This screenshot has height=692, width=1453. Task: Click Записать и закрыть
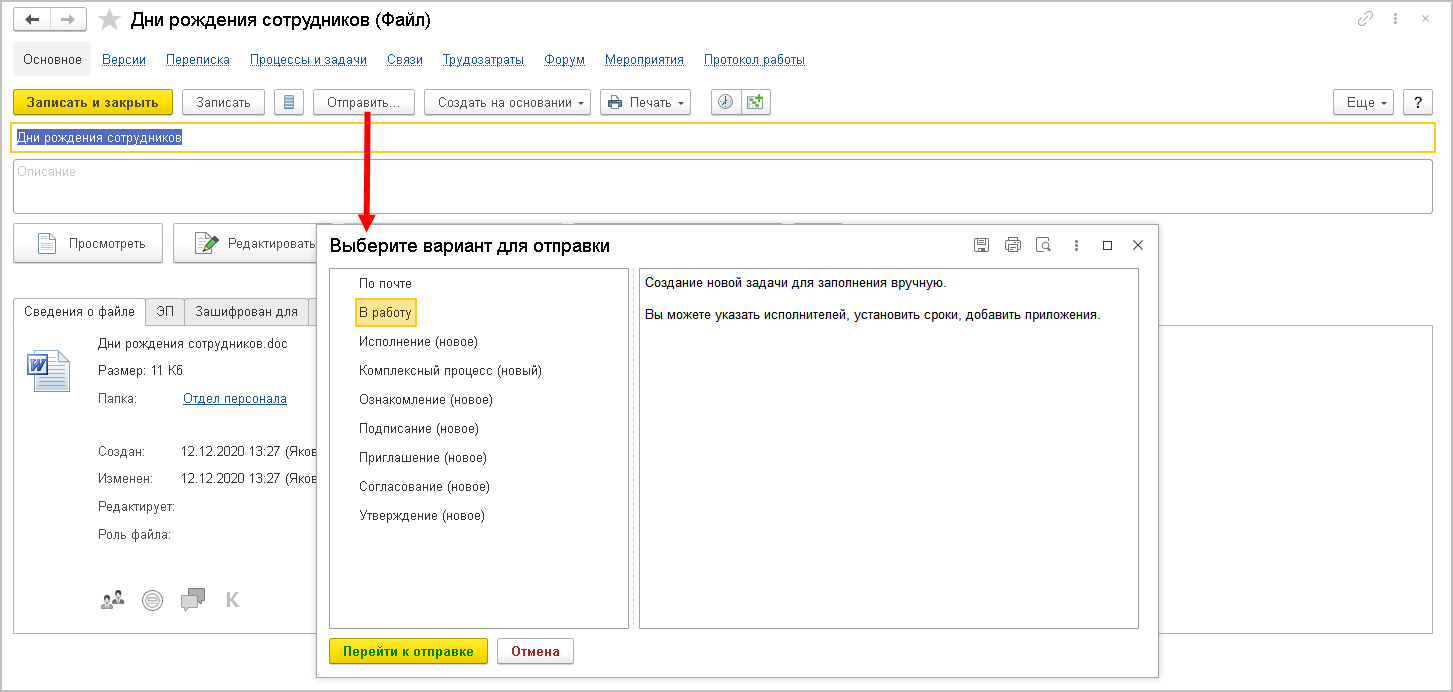tap(93, 102)
